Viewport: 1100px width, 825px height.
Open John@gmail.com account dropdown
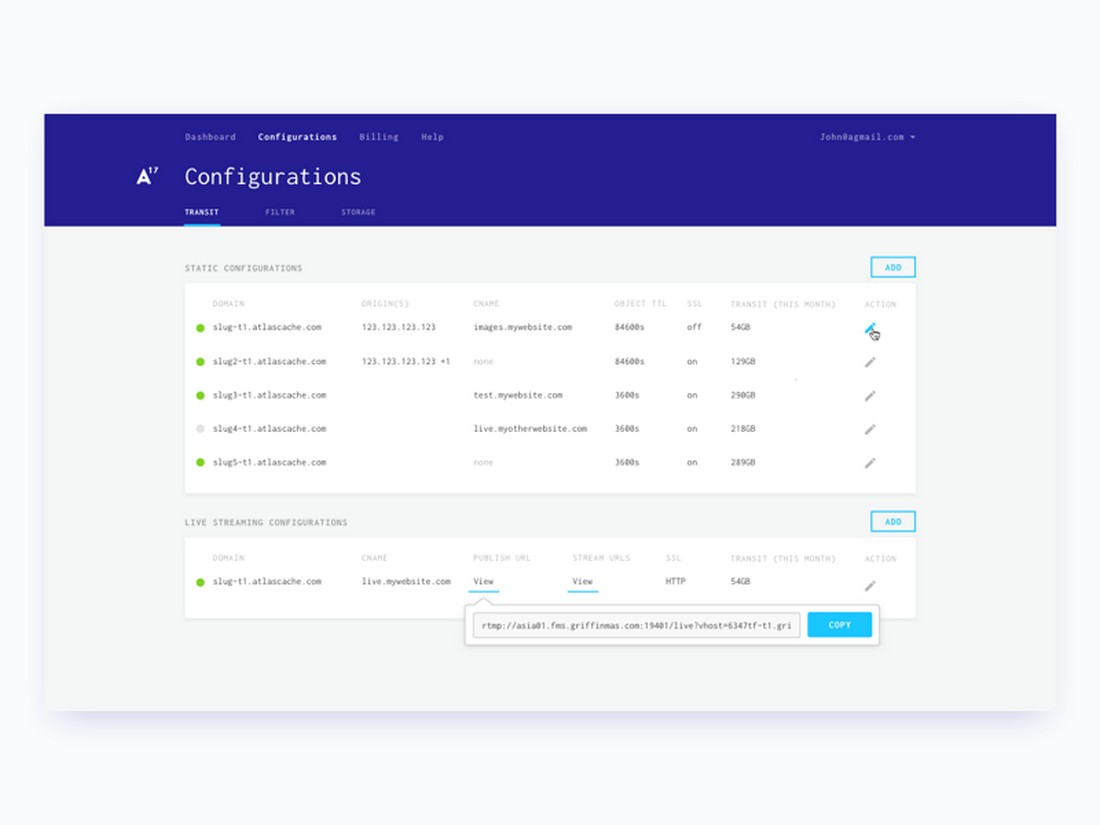867,137
